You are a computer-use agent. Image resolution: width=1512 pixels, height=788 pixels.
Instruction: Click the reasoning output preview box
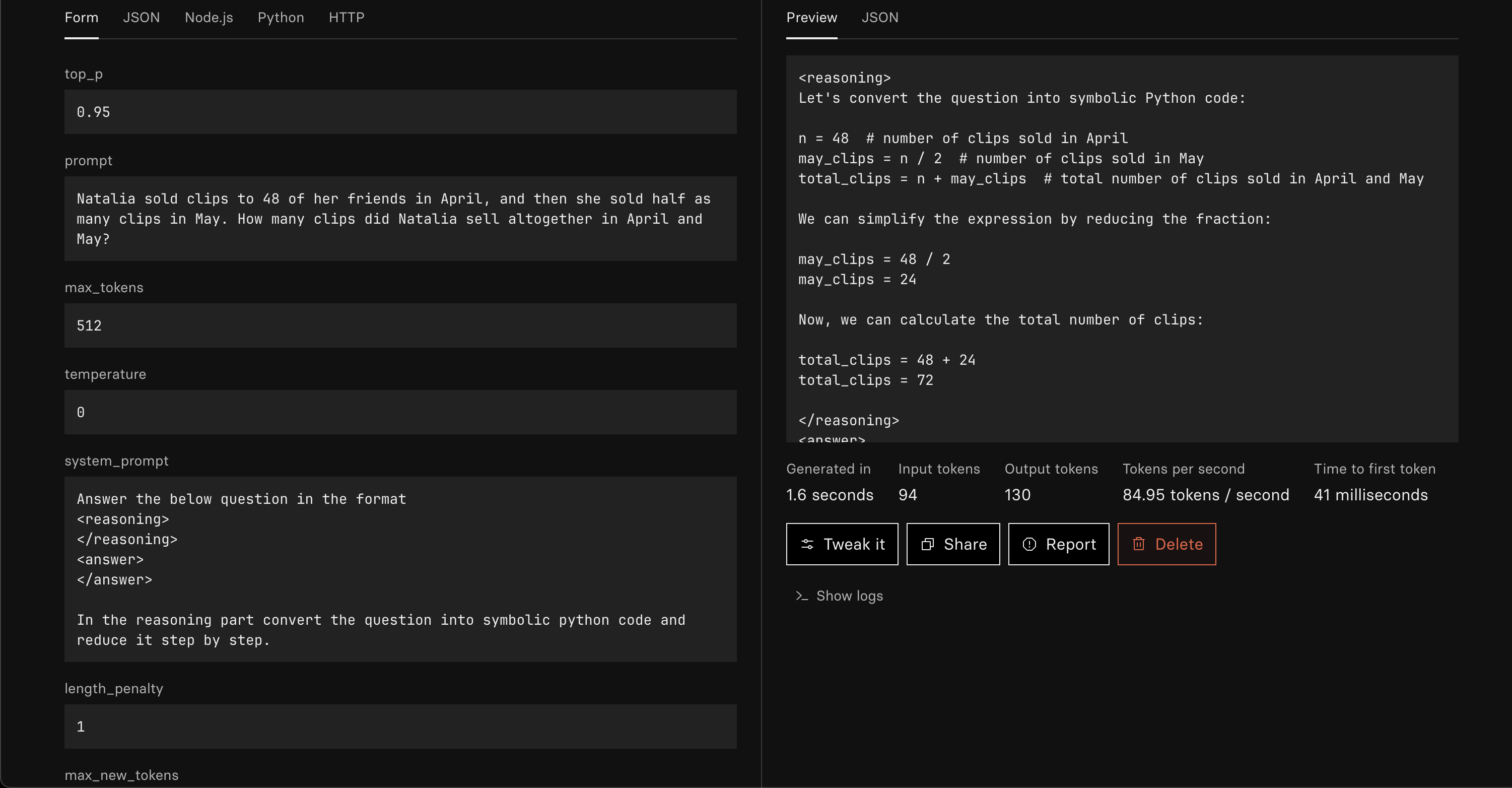pyautogui.click(x=1122, y=248)
